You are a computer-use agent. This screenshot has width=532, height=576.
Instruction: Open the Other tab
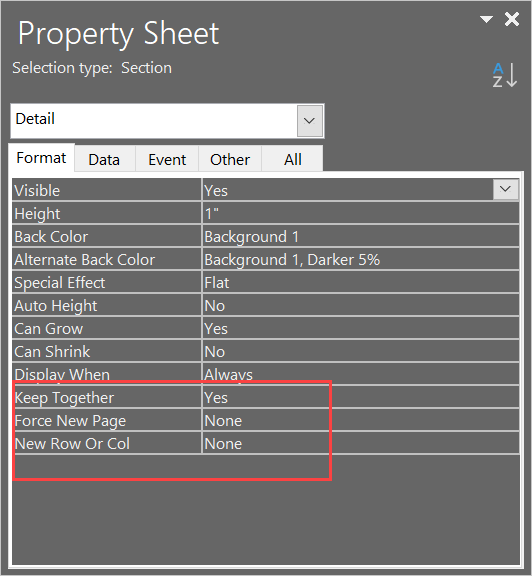pos(230,159)
